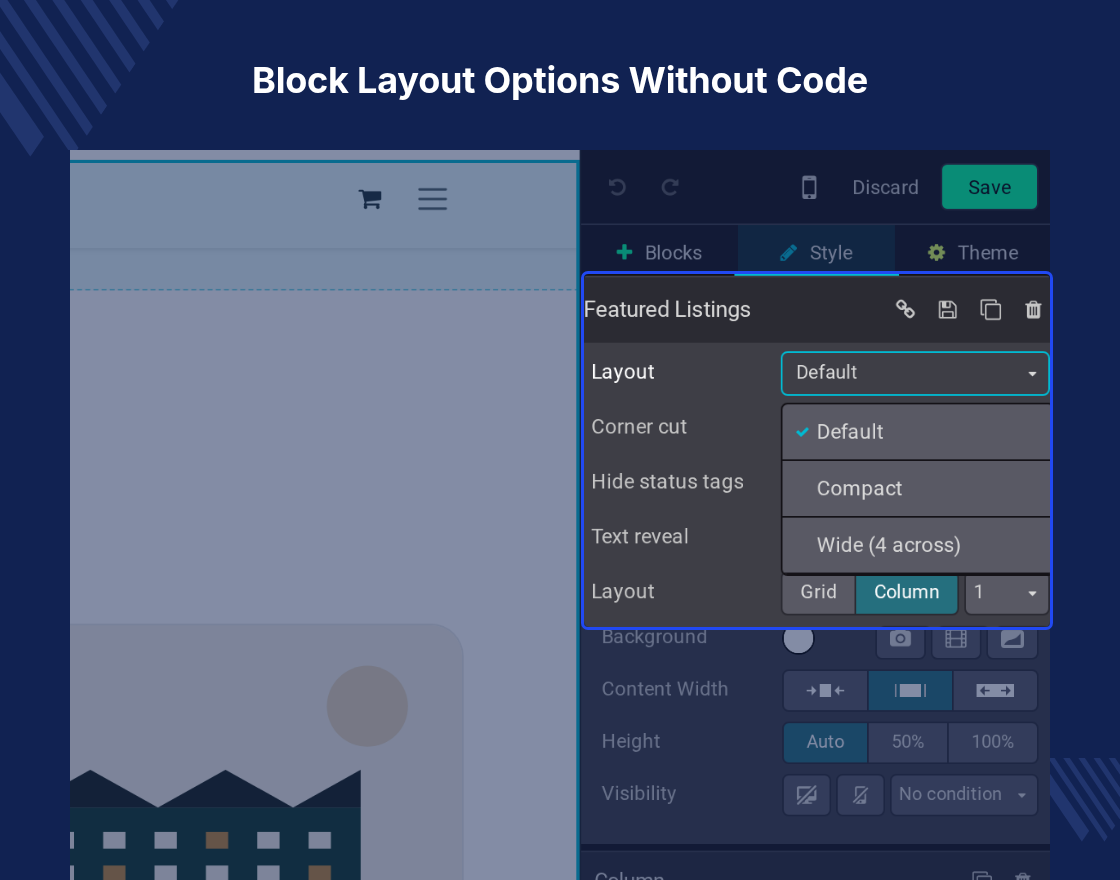Open the Layout dropdown showing Default
Image resolution: width=1120 pixels, height=880 pixels.
pos(915,373)
